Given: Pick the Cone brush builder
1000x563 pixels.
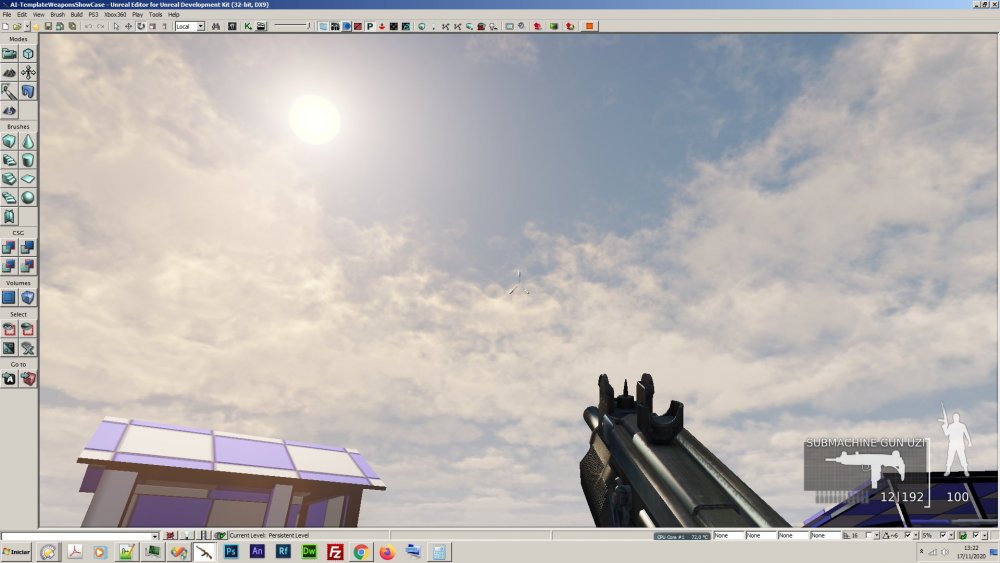Looking at the screenshot, I should tap(27, 142).
